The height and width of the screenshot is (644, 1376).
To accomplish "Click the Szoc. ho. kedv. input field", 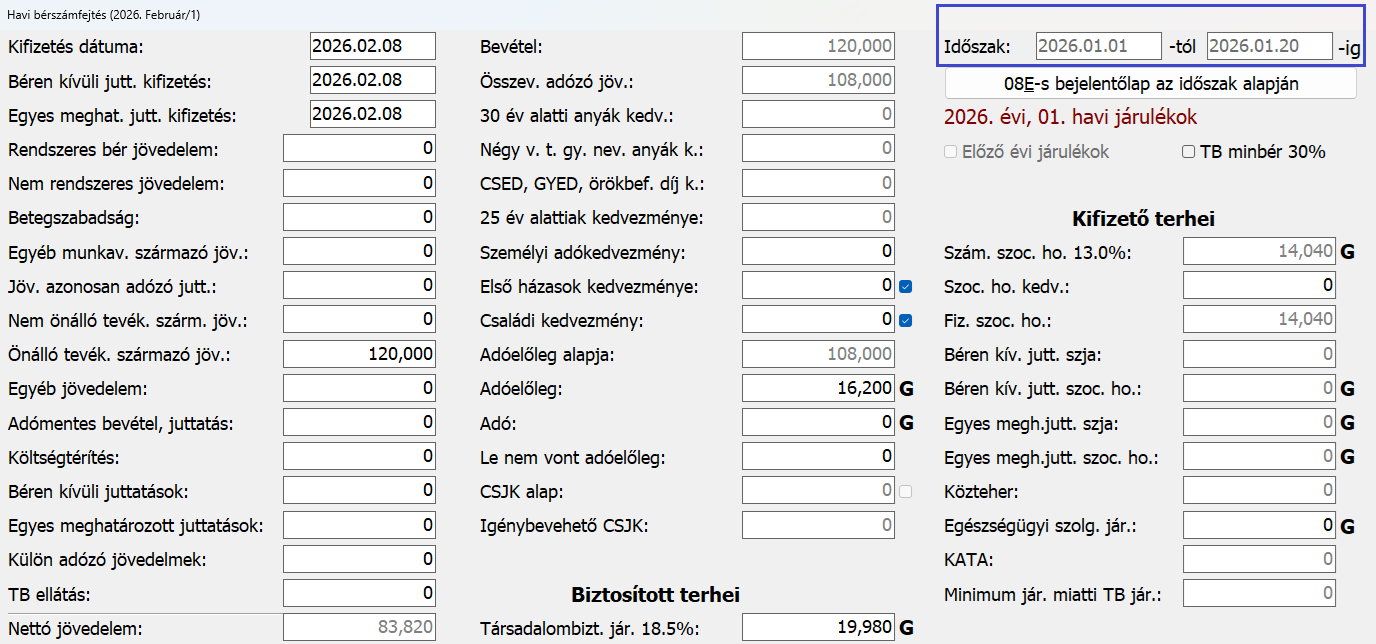I will coord(1258,286).
